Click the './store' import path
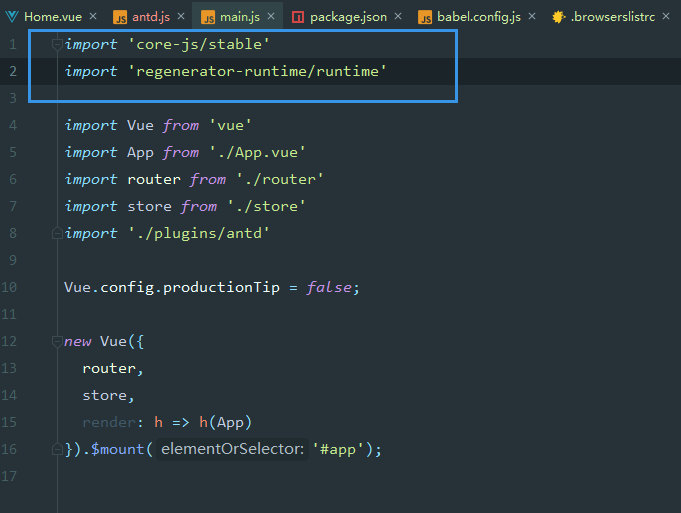 tap(267, 206)
